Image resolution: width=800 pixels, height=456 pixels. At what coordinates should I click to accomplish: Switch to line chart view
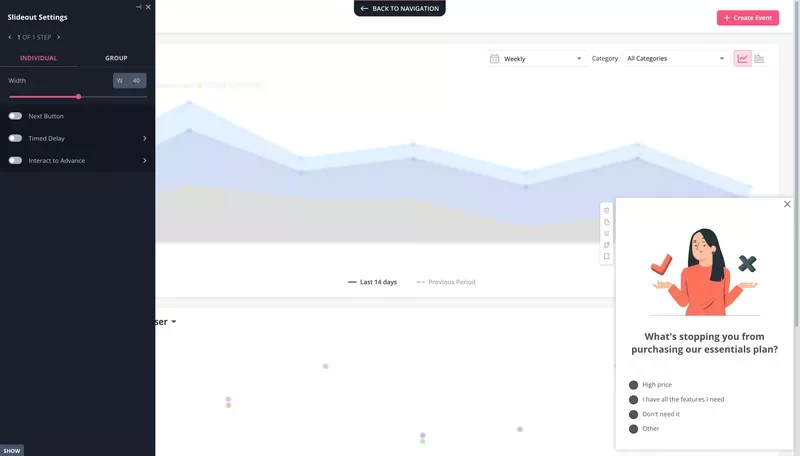[x=743, y=59]
